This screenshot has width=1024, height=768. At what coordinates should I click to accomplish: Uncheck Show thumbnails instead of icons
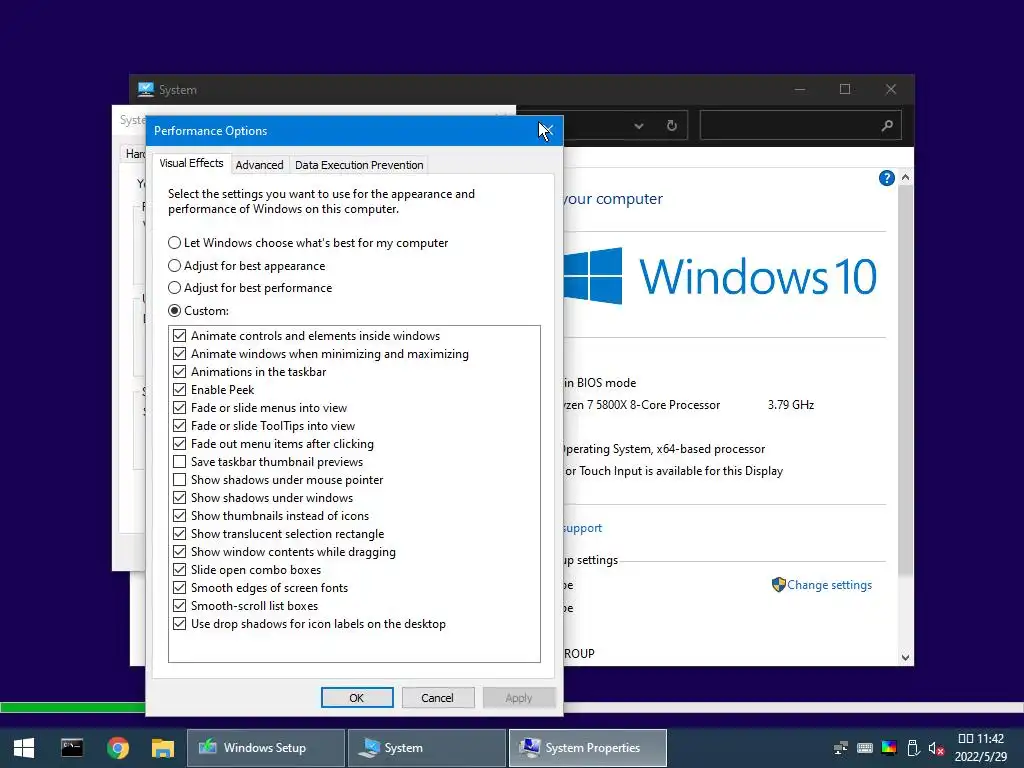180,516
